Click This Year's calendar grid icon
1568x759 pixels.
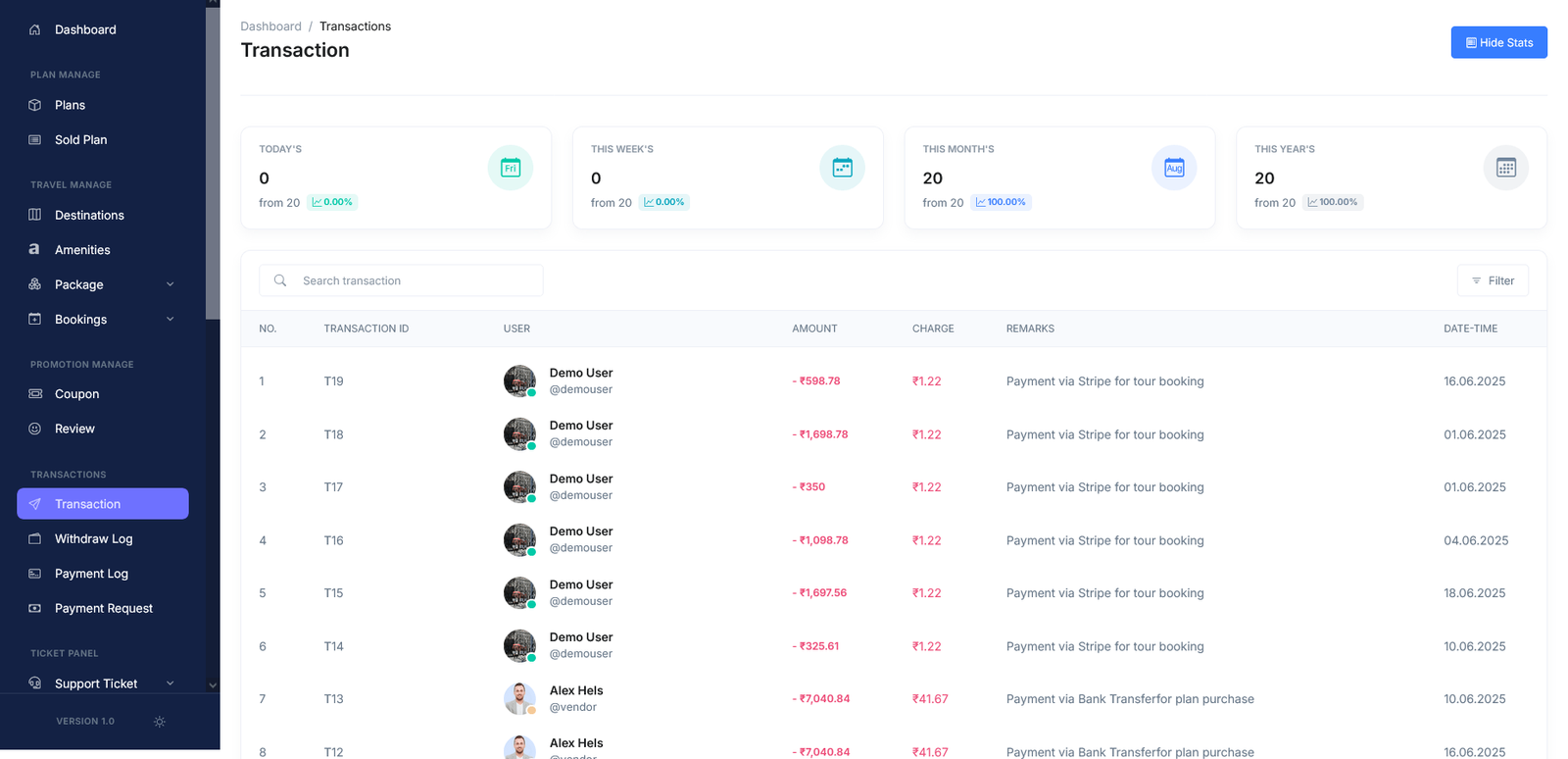[x=1505, y=168]
